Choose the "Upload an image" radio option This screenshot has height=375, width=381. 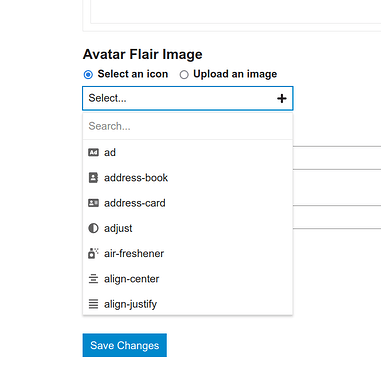(184, 74)
